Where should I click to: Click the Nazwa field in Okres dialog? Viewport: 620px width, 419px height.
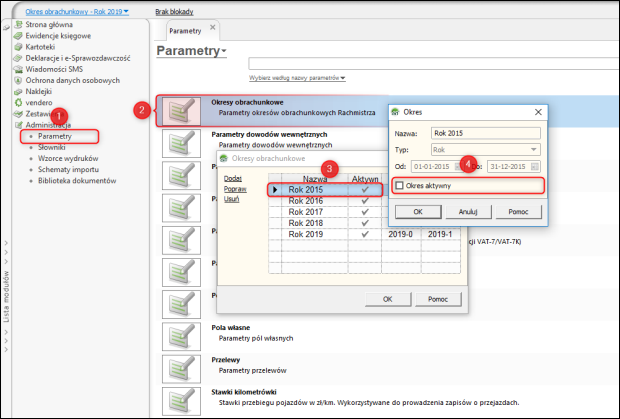click(486, 133)
